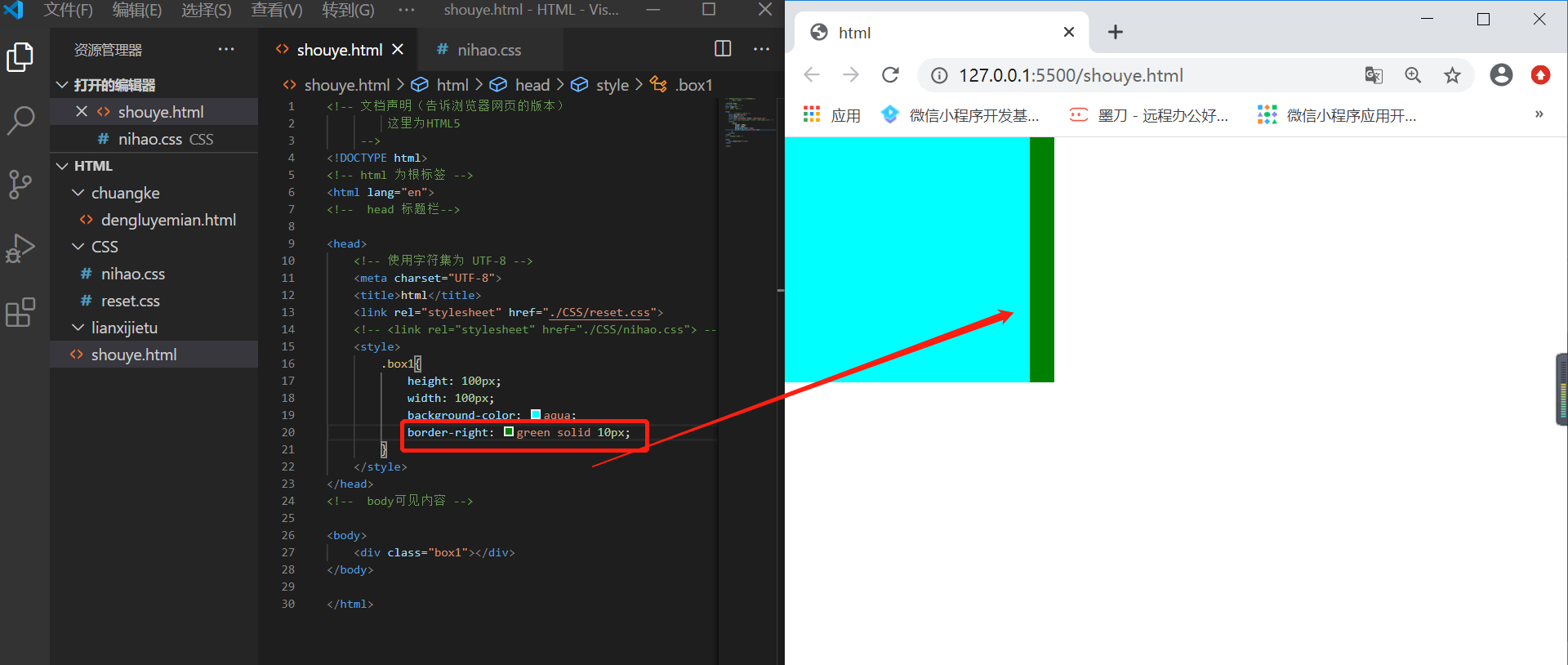1568x665 pixels.
Task: Click the red Chrome update arrow icon
Action: (1540, 75)
